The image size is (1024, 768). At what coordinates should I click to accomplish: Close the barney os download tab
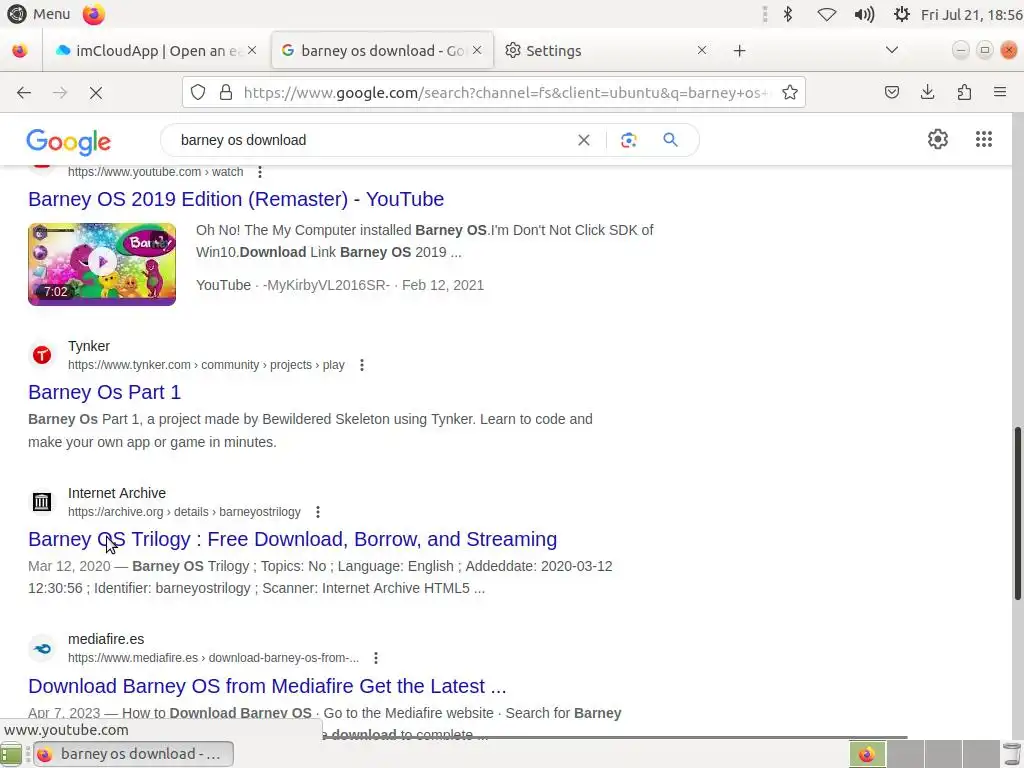coord(477,50)
